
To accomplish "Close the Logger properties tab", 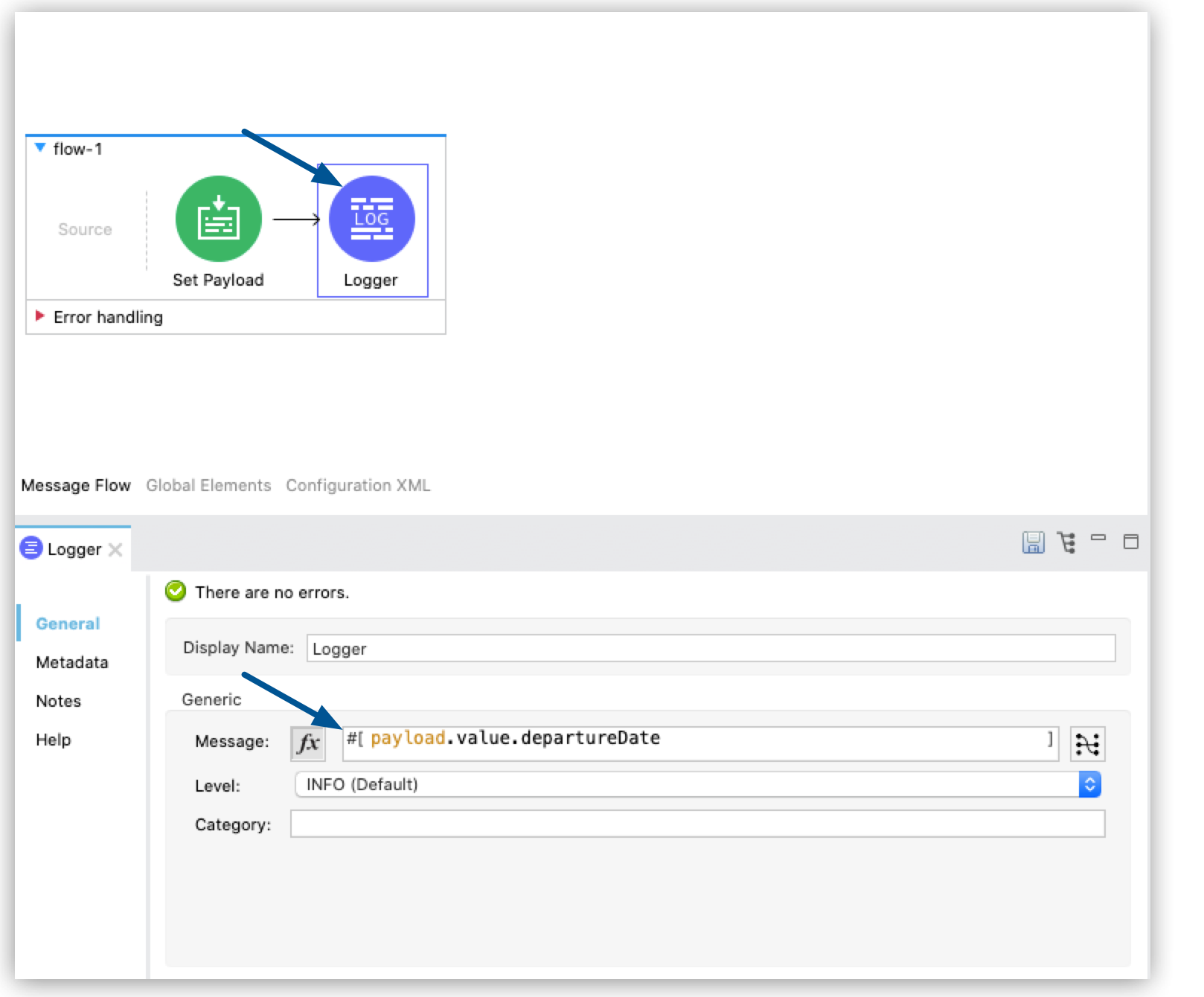I will (116, 550).
